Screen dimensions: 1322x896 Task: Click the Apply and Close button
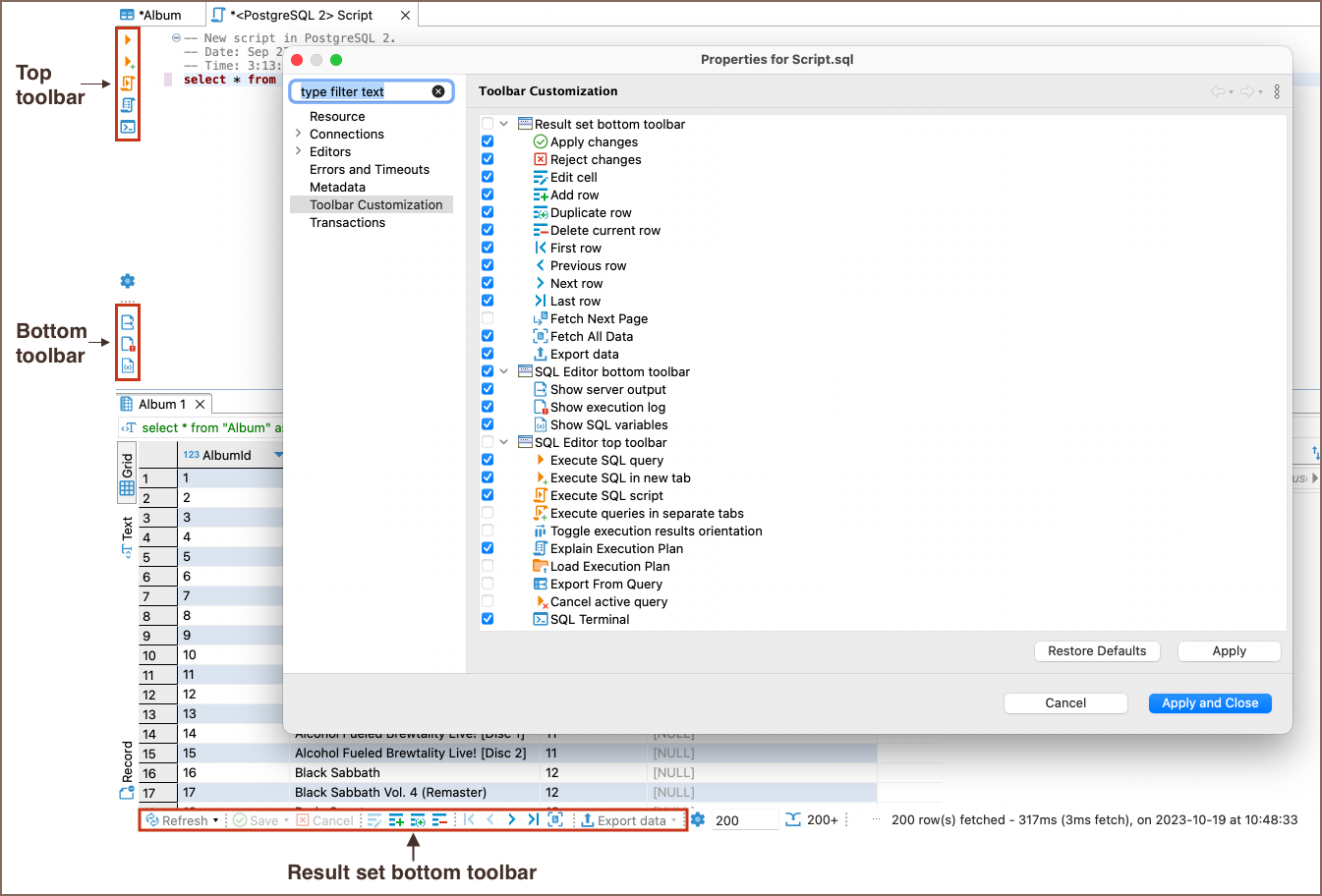[1210, 703]
